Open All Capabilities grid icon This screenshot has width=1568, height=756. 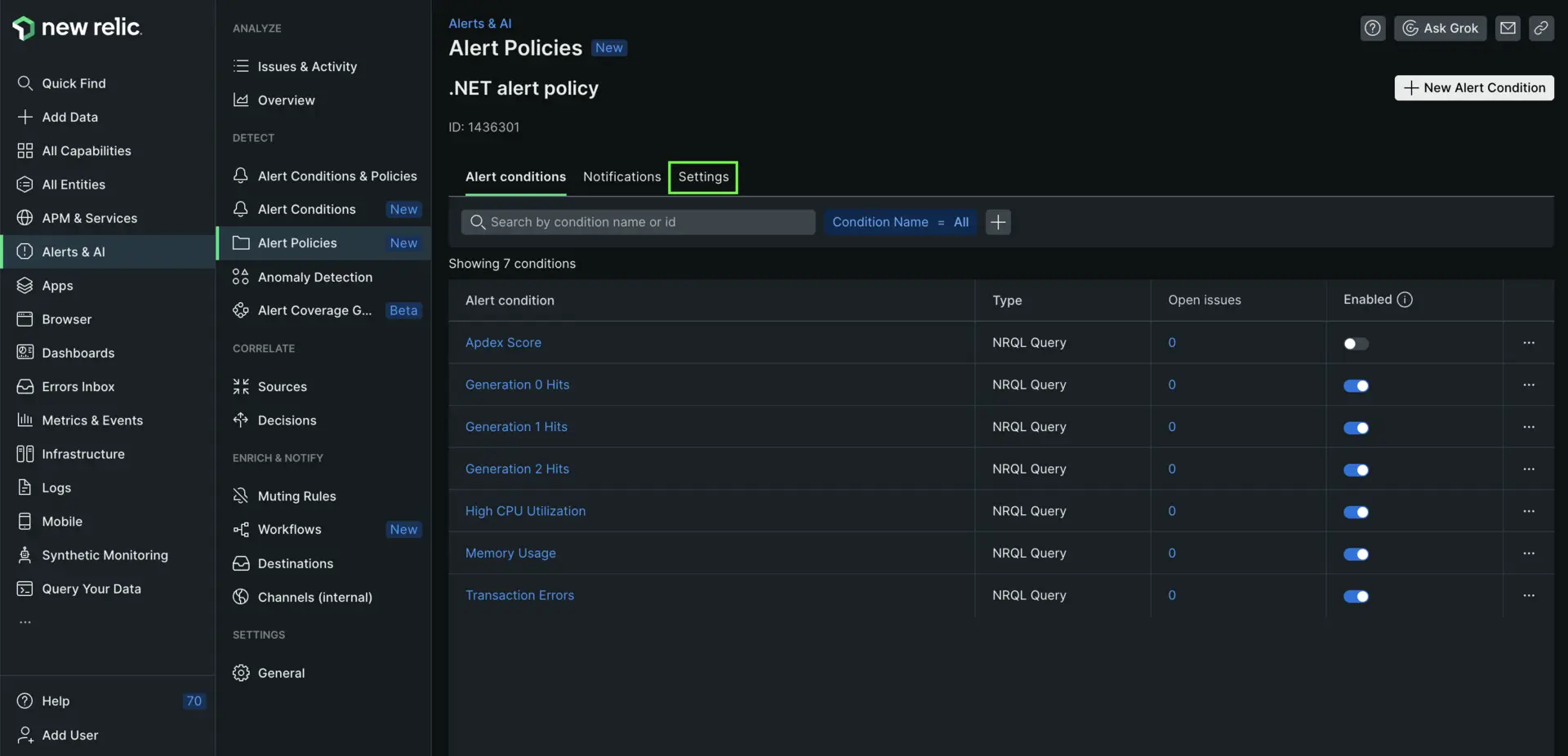[24, 150]
